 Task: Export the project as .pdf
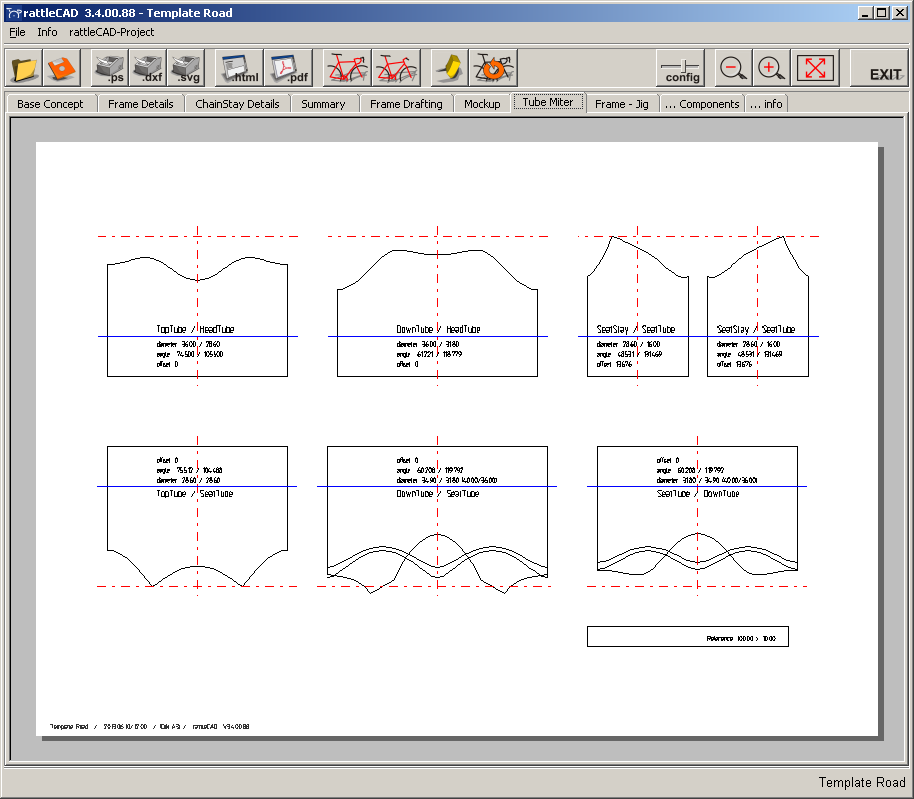288,69
